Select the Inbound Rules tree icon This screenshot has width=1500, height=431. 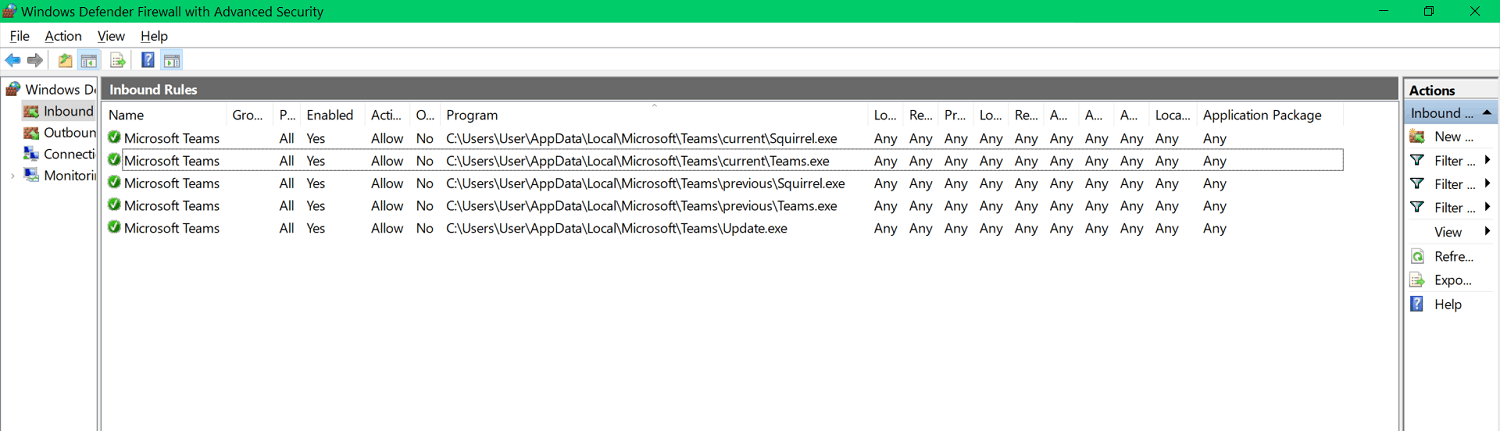[x=32, y=111]
